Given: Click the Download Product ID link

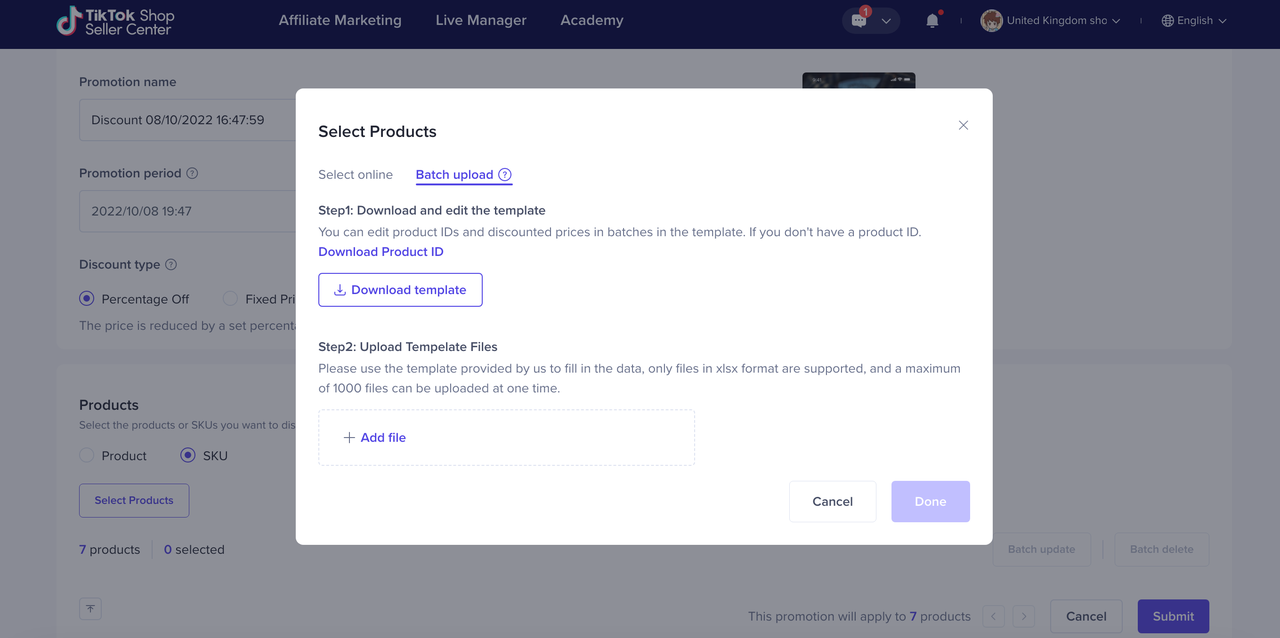Looking at the screenshot, I should coord(380,252).
